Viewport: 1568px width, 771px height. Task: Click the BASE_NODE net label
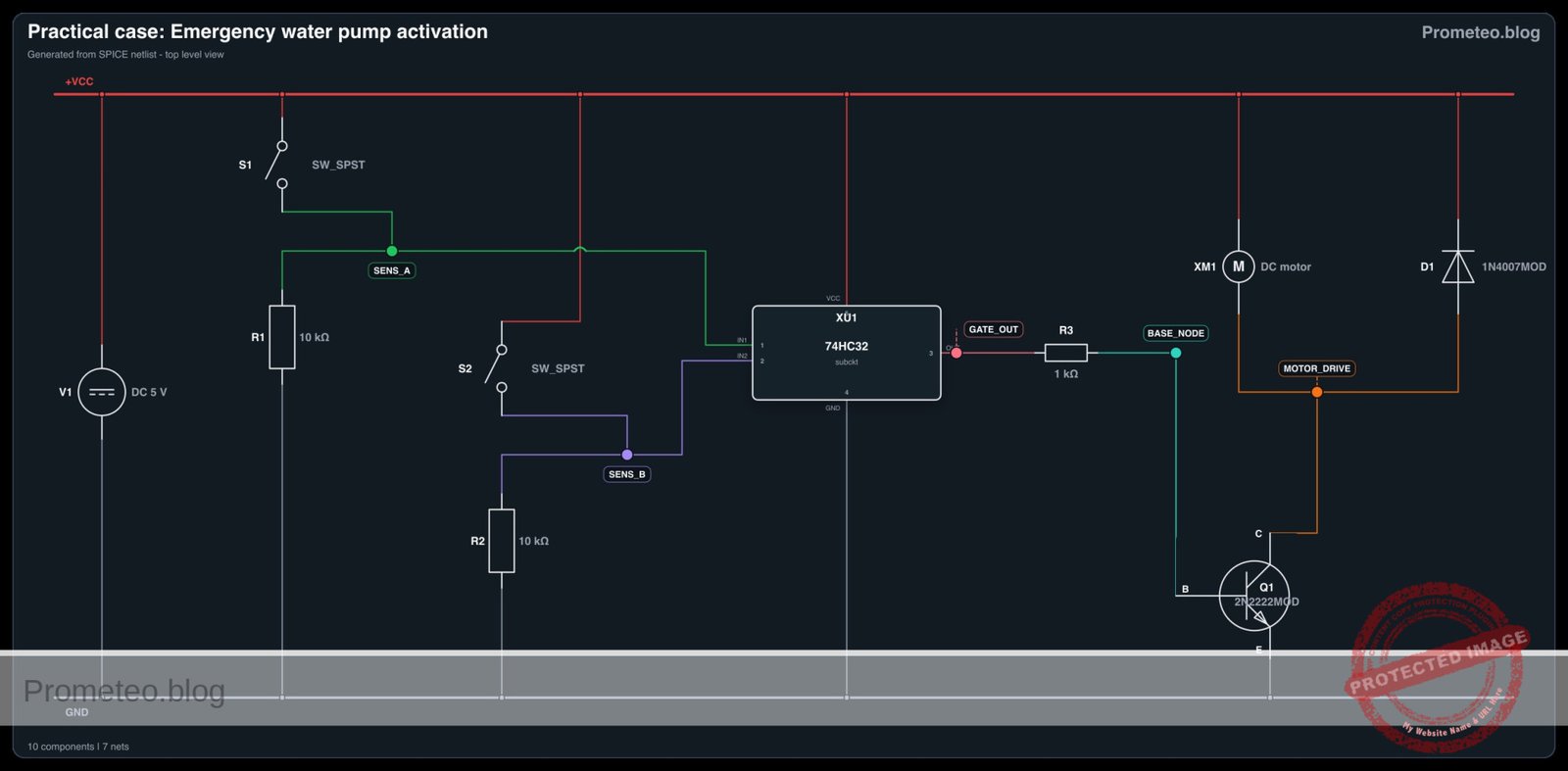pos(1176,333)
